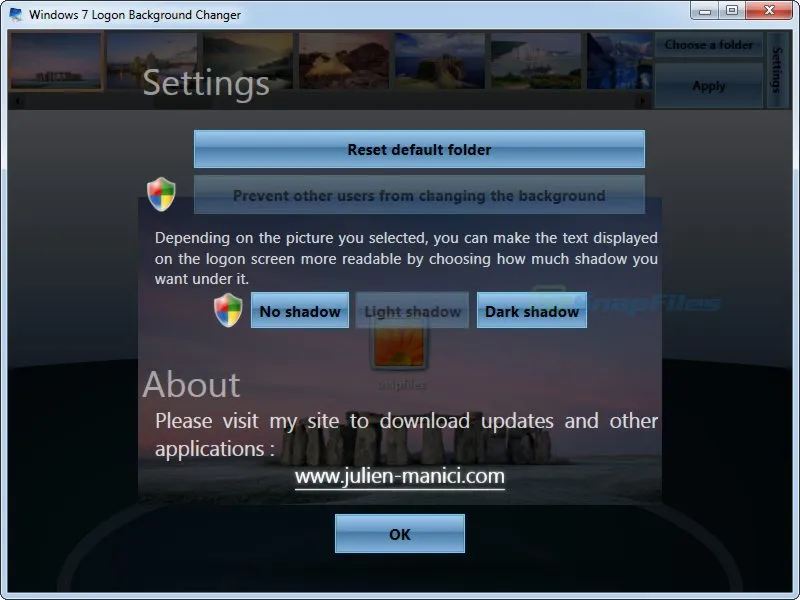Click the orange flower user picture
Image resolution: width=800 pixels, height=600 pixels.
399,347
